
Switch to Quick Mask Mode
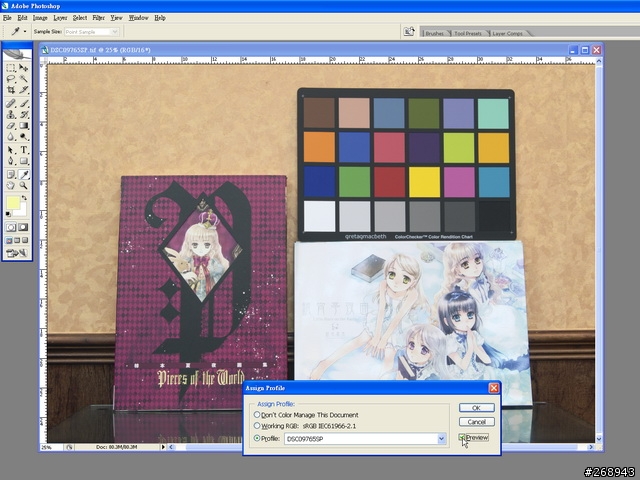(23, 227)
